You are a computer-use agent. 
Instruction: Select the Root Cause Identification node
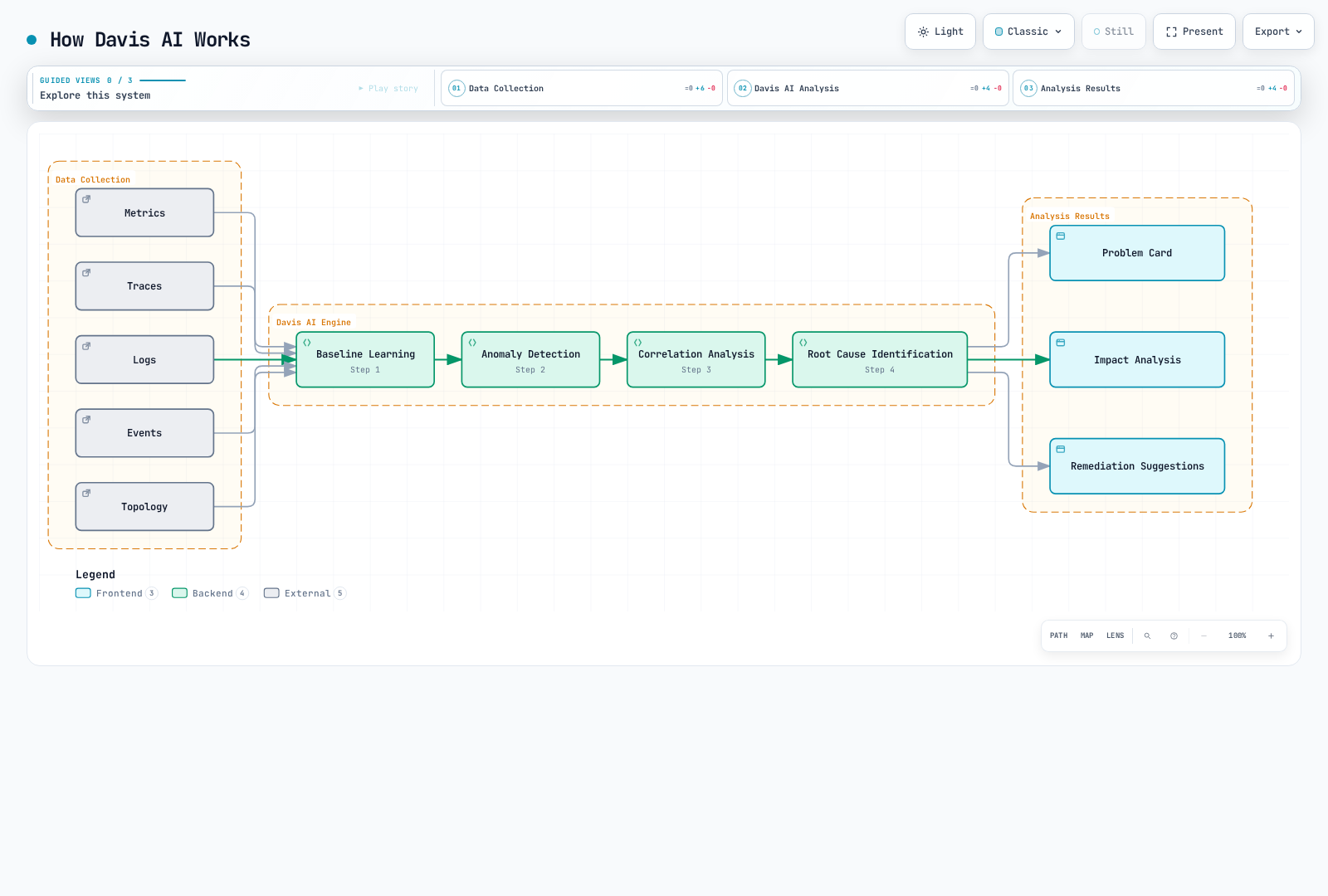[x=880, y=360]
